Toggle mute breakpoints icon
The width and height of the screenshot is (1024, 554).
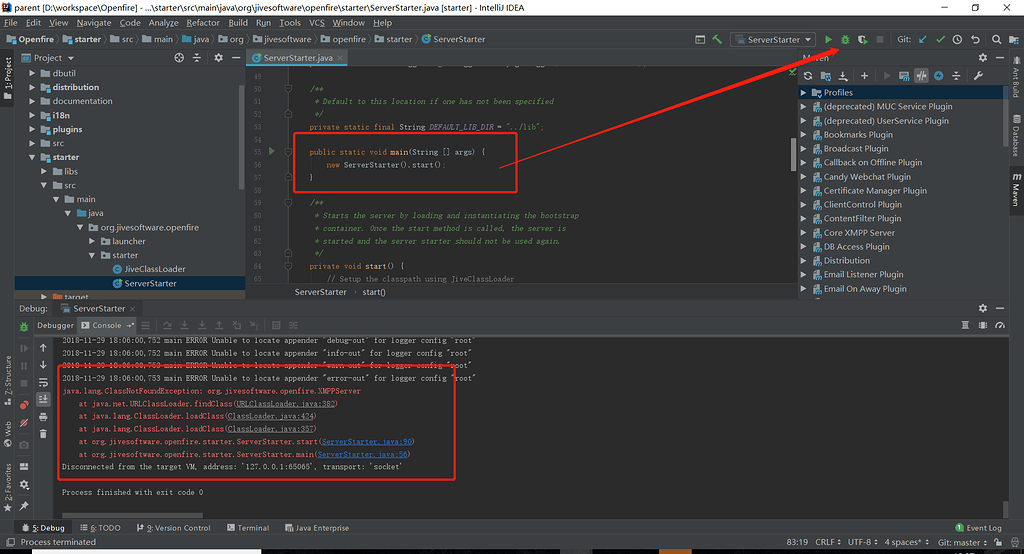(24, 423)
